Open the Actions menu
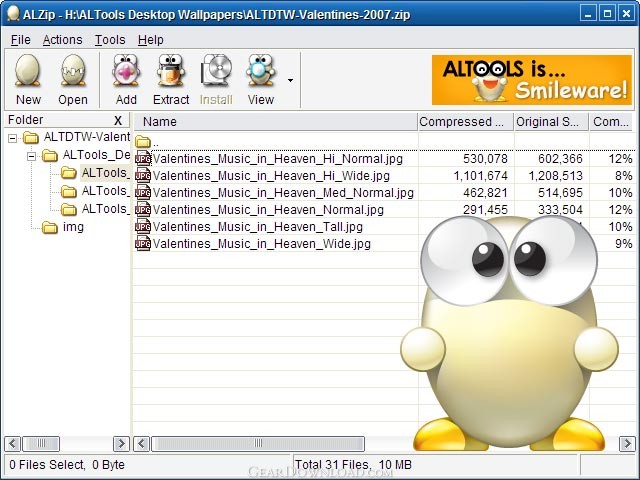The image size is (640, 480). coord(62,40)
